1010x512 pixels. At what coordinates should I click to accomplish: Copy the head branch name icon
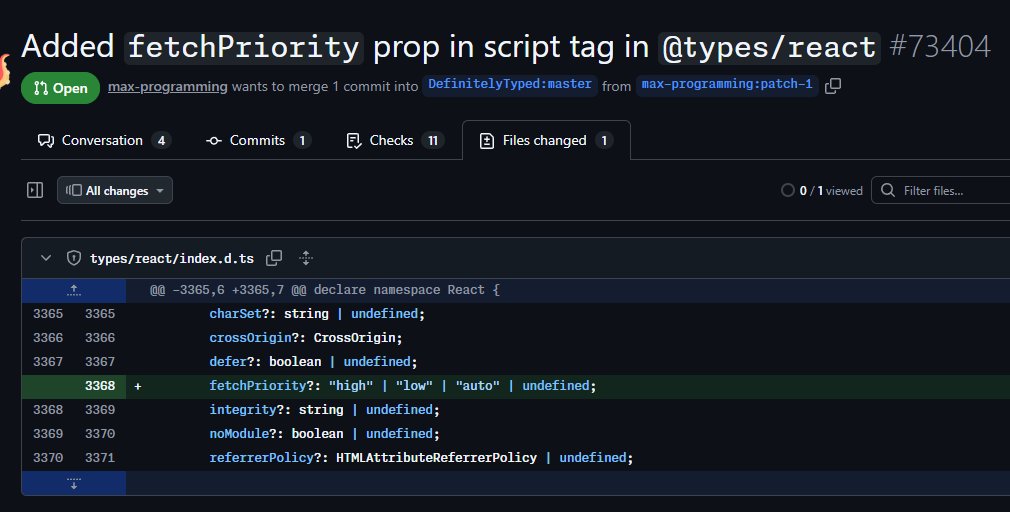click(x=833, y=86)
